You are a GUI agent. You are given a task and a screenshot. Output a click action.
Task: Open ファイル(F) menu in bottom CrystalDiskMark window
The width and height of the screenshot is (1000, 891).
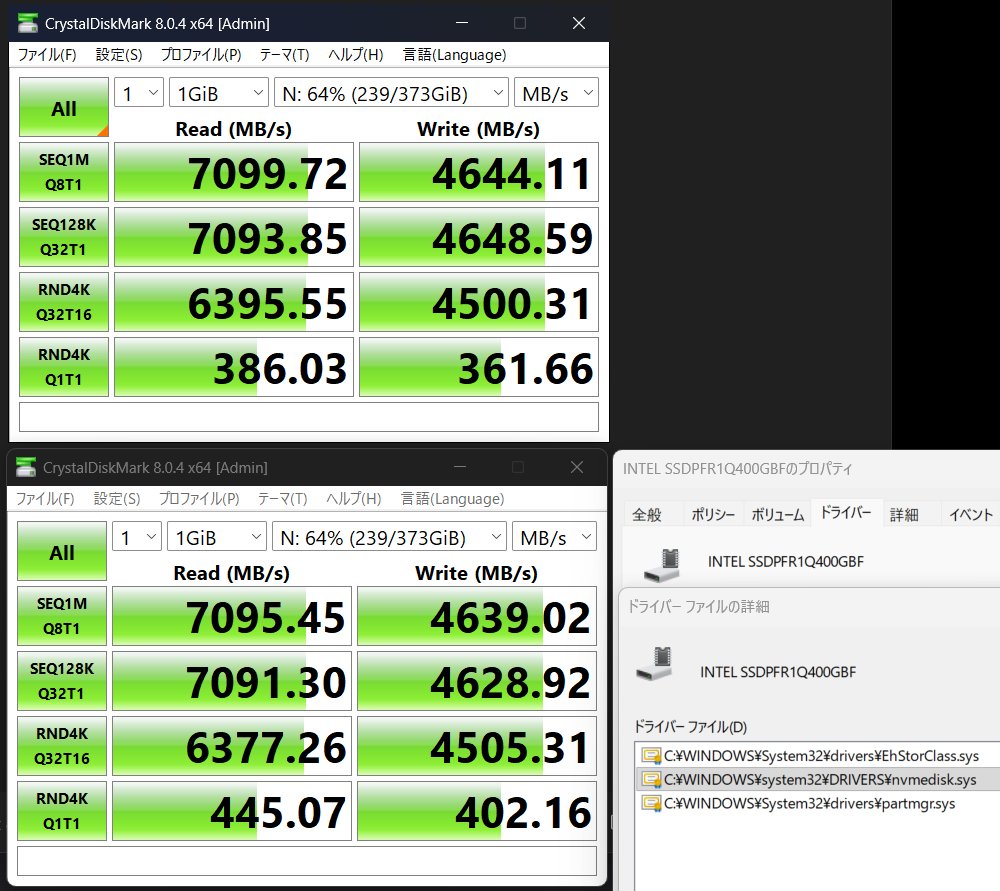[45, 499]
